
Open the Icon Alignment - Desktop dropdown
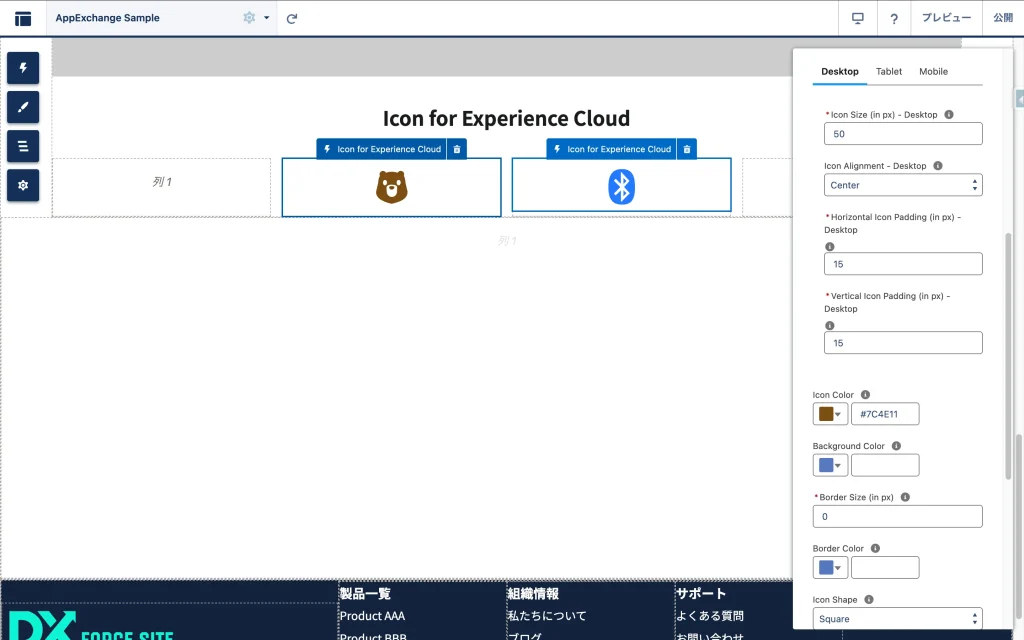902,185
